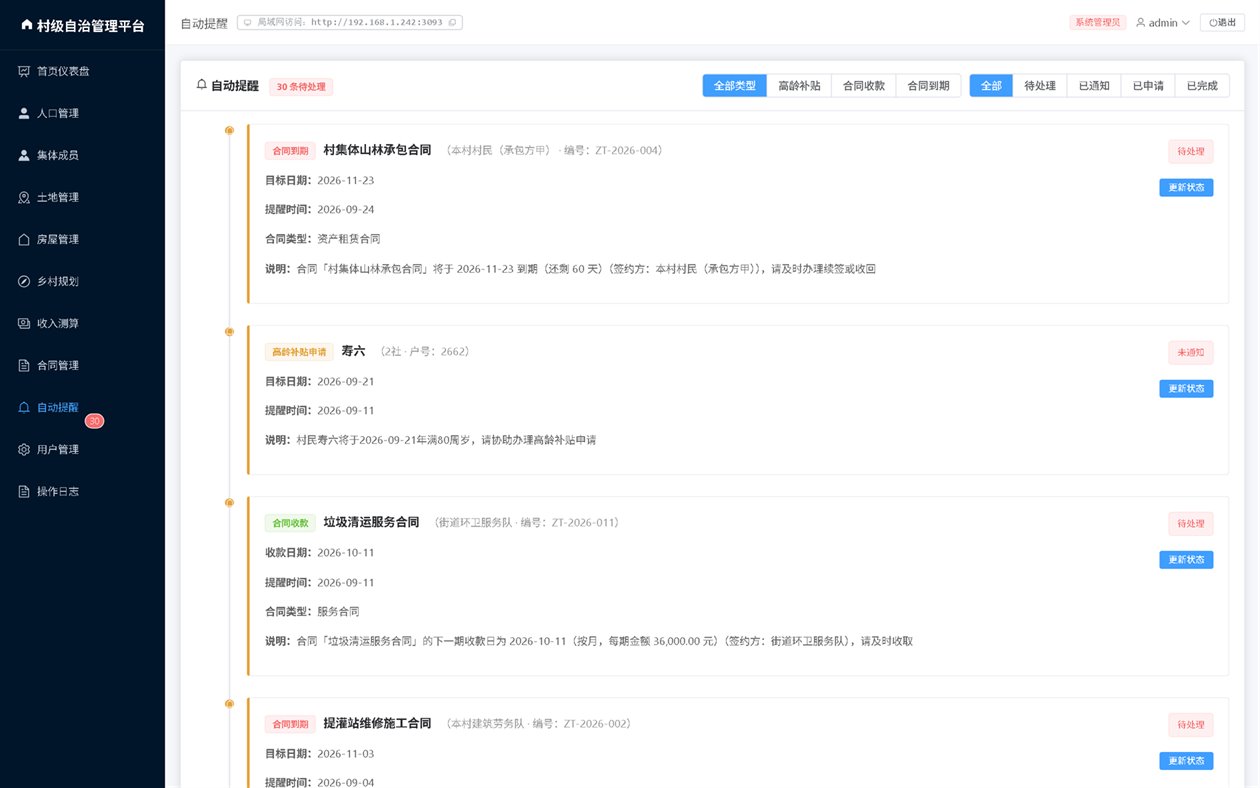Click the name 寿六
Image resolution: width=1260 pixels, height=788 pixels.
pyautogui.click(x=353, y=351)
